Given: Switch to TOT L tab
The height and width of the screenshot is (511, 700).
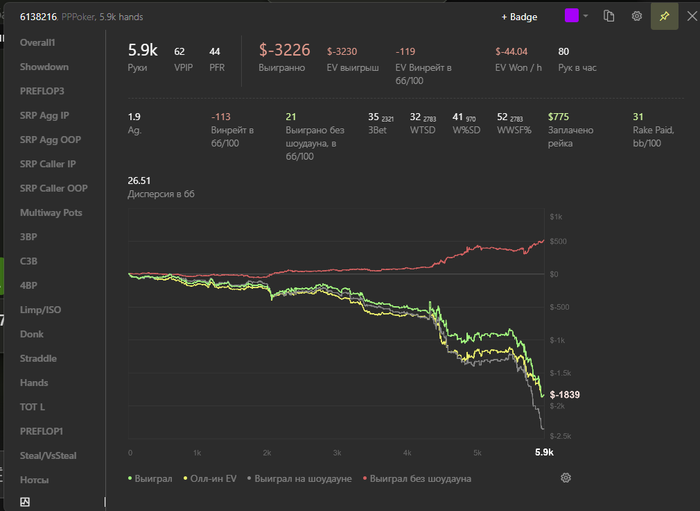Looking at the screenshot, I should click(32, 407).
